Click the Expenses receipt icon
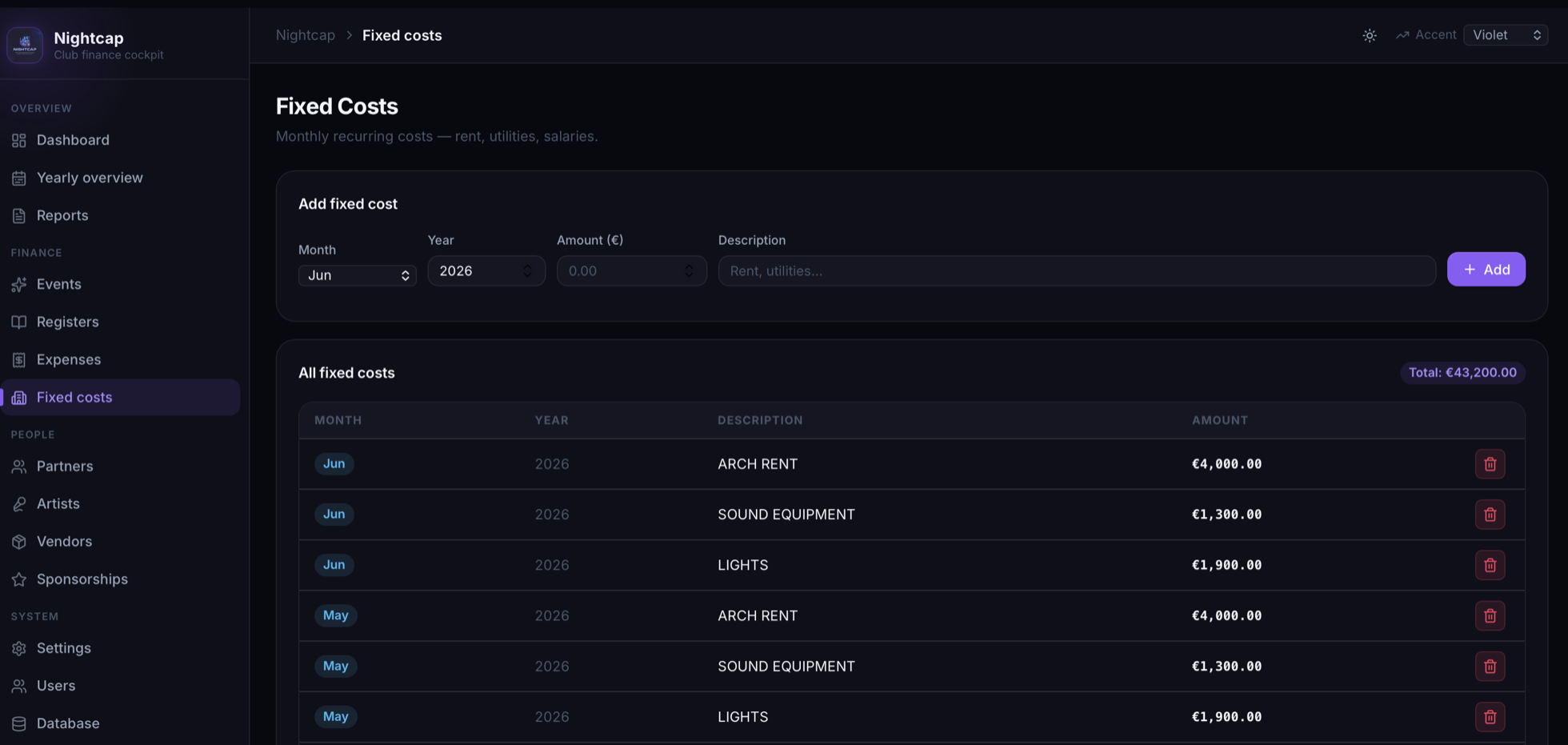Image resolution: width=1568 pixels, height=745 pixels. 19,359
